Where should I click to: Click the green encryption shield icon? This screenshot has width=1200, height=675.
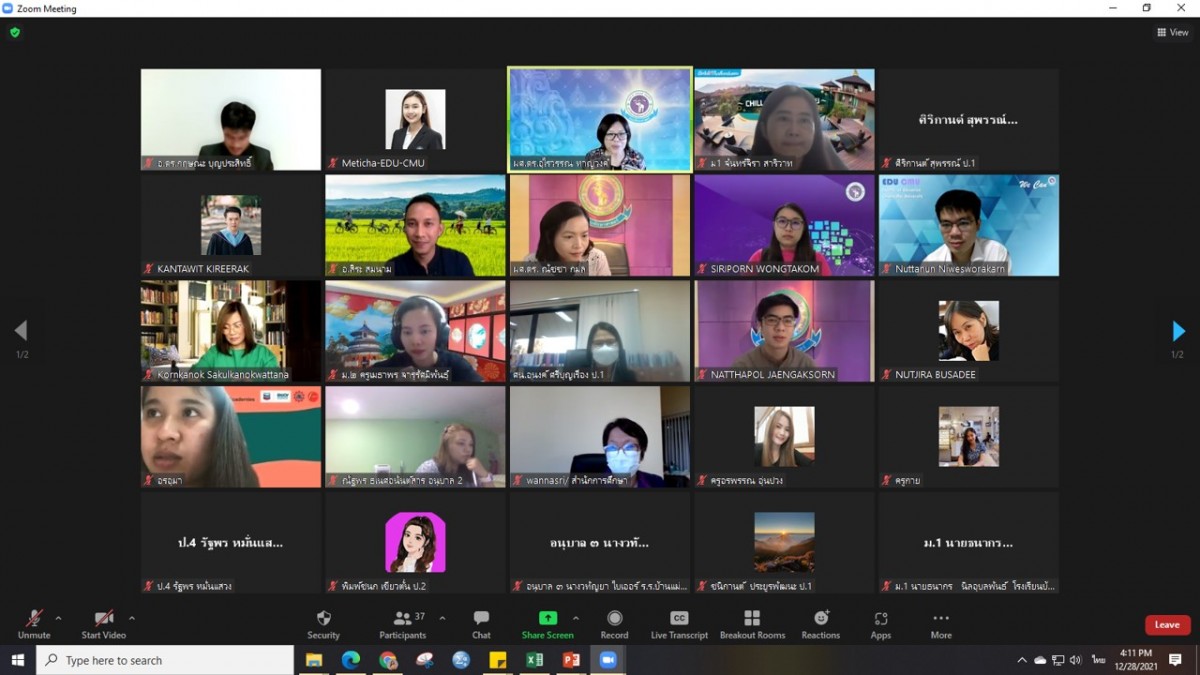pos(15,32)
